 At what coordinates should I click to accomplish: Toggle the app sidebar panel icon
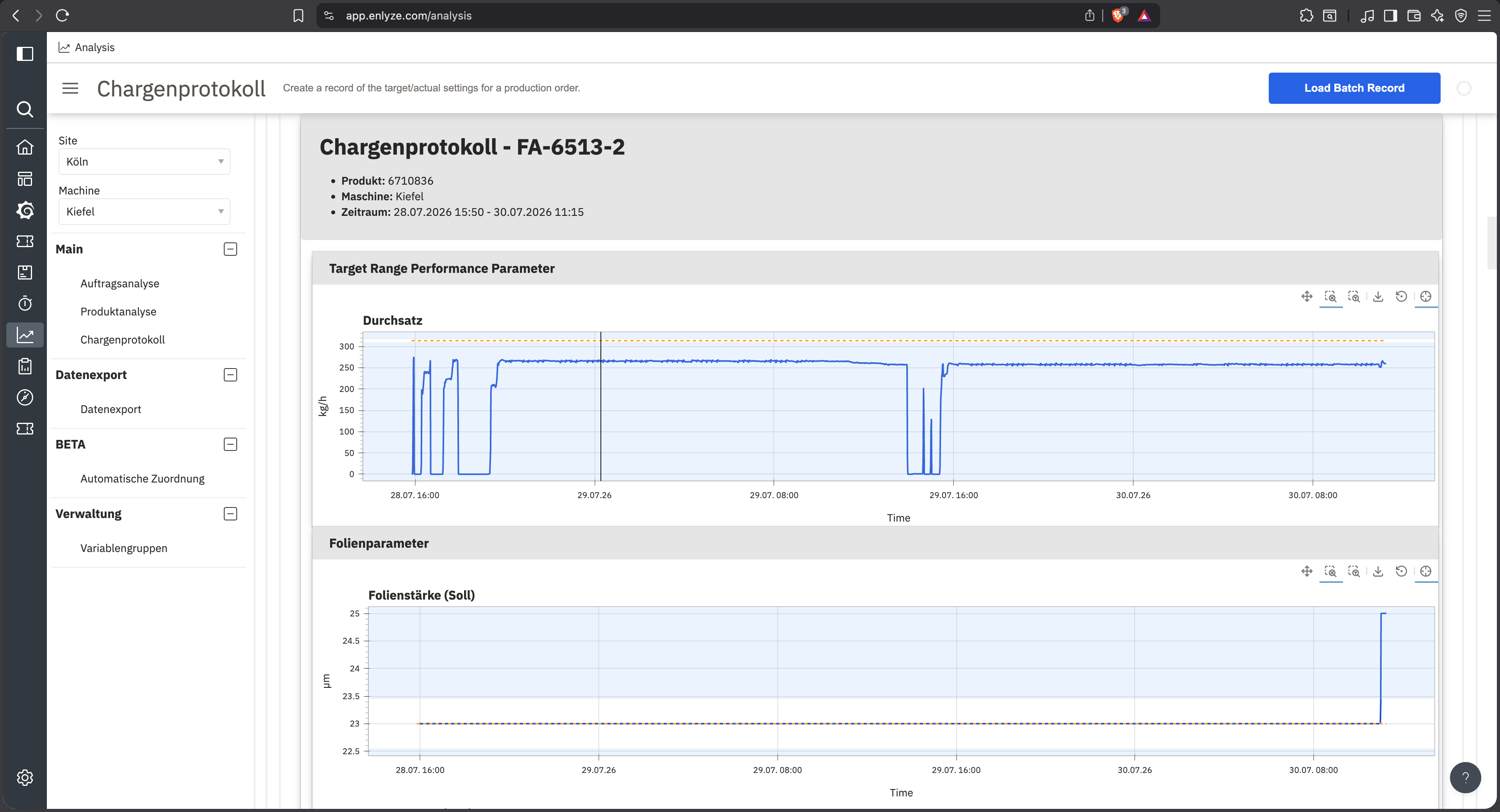(x=25, y=53)
